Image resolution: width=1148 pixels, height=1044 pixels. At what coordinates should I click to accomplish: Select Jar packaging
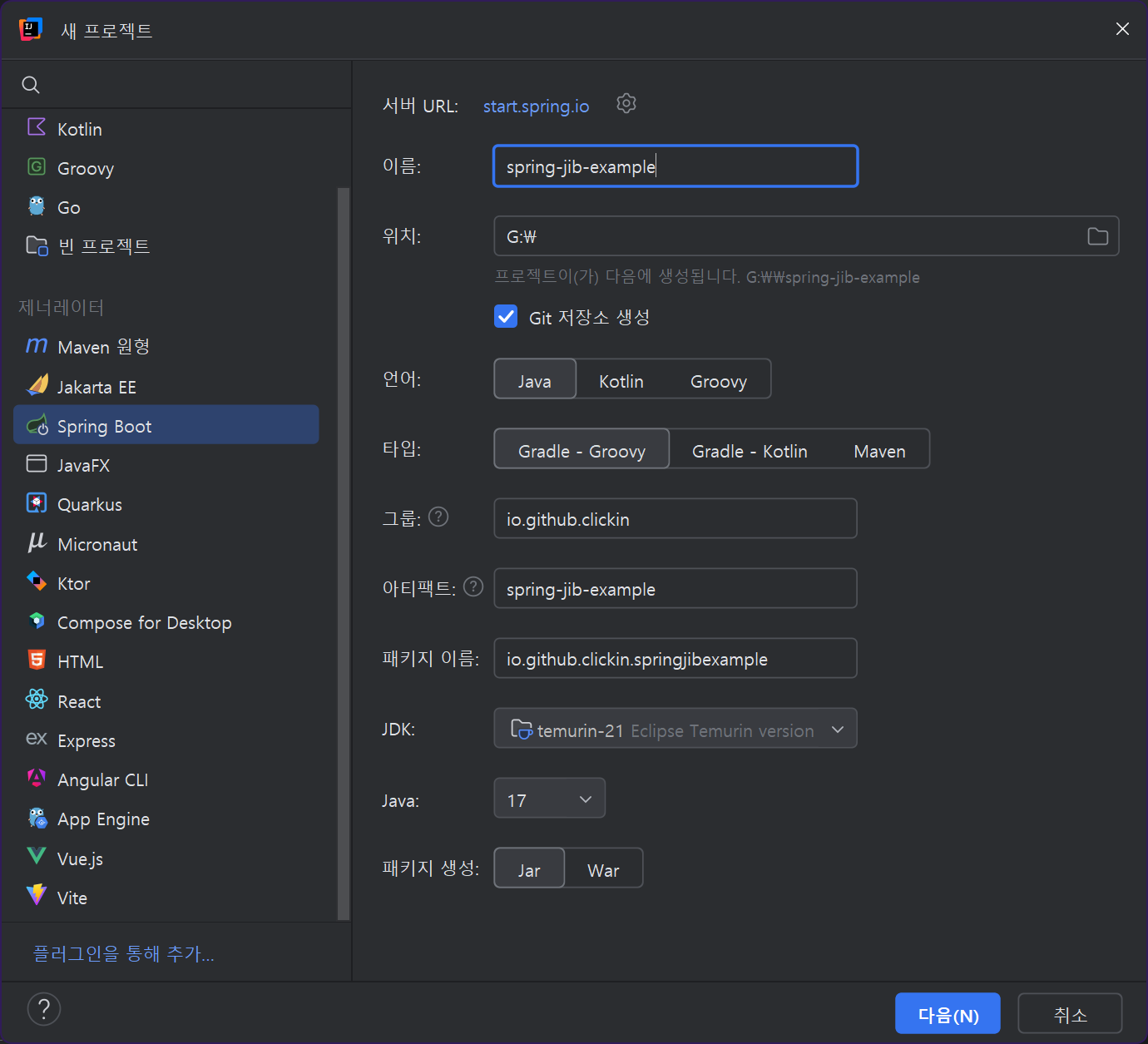pyautogui.click(x=529, y=868)
